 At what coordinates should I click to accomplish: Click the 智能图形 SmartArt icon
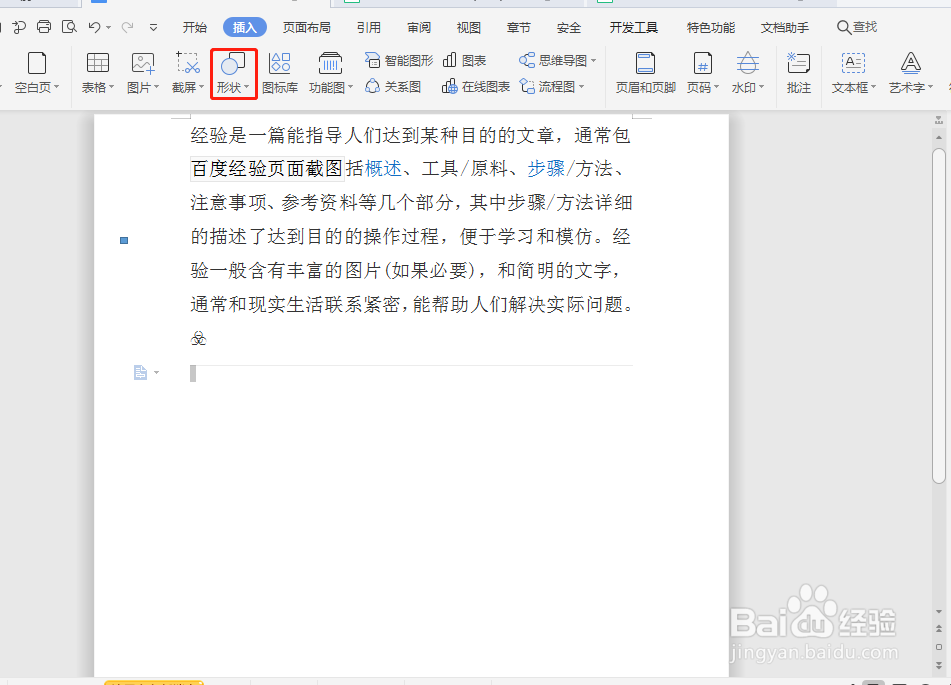click(398, 60)
